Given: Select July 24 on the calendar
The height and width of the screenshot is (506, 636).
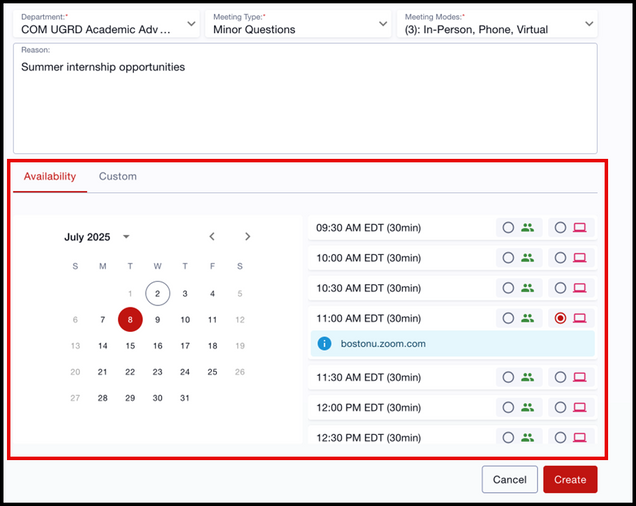Looking at the screenshot, I should click(185, 372).
